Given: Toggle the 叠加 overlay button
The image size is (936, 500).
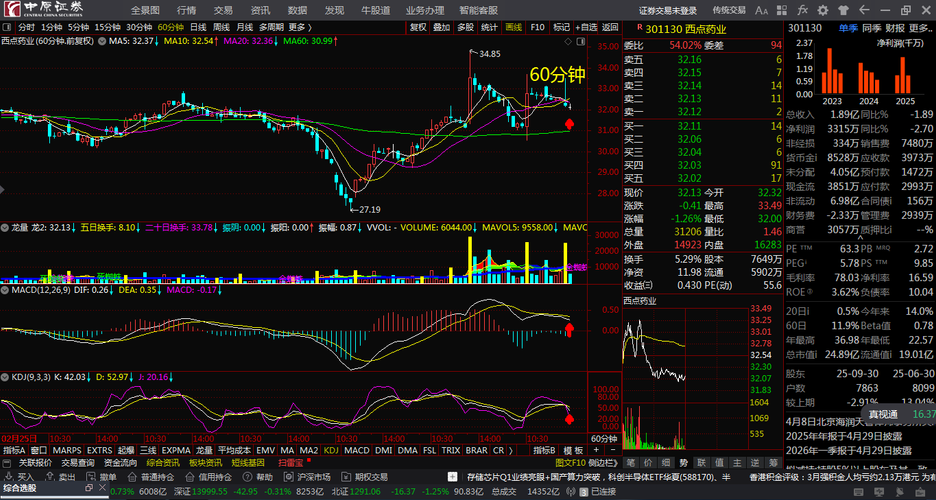Looking at the screenshot, I should [x=442, y=27].
